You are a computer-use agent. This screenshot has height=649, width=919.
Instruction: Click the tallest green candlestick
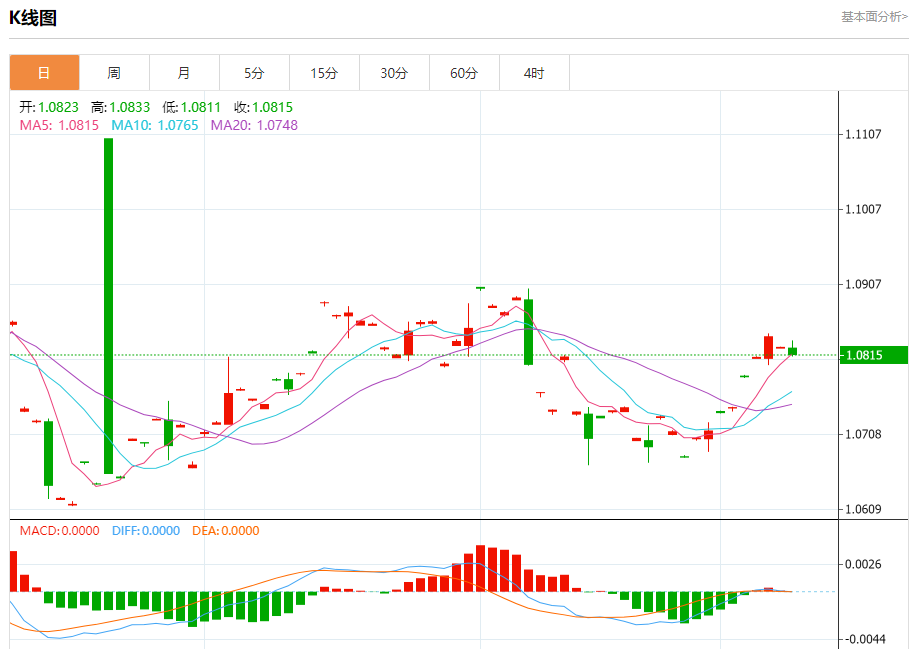[x=108, y=305]
